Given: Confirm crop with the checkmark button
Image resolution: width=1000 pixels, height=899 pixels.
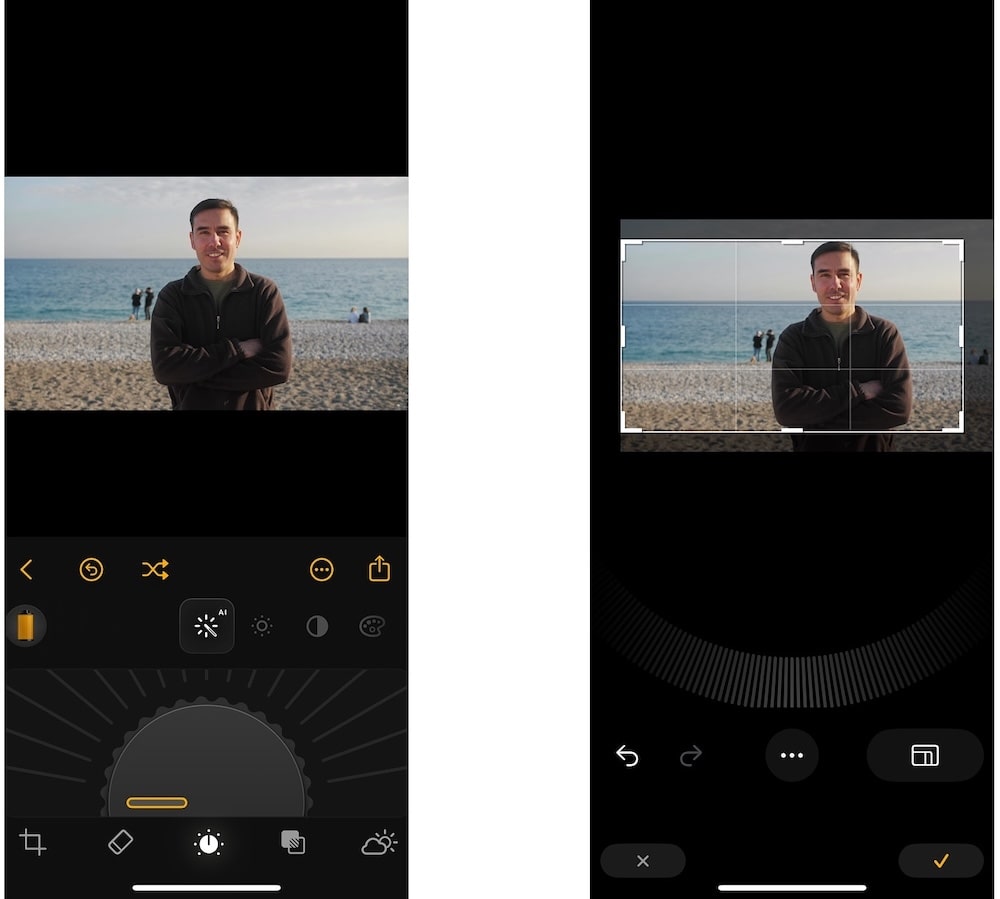Looking at the screenshot, I should pyautogui.click(x=940, y=861).
